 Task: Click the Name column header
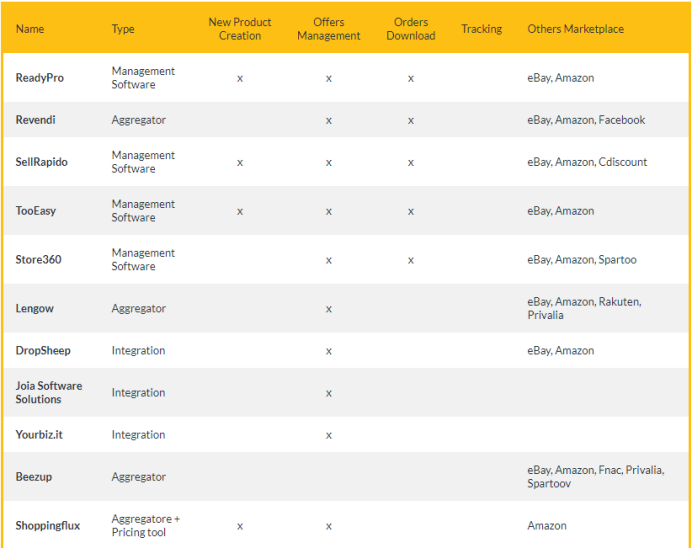coord(30,29)
